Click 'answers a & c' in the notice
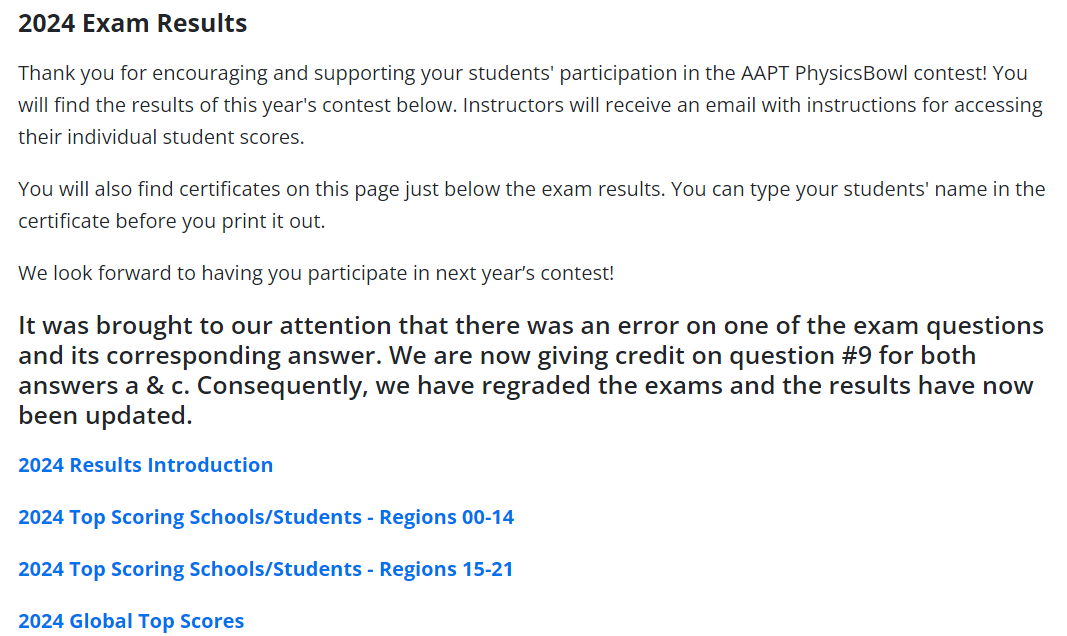Image resolution: width=1067 pixels, height=636 pixels. [103, 386]
